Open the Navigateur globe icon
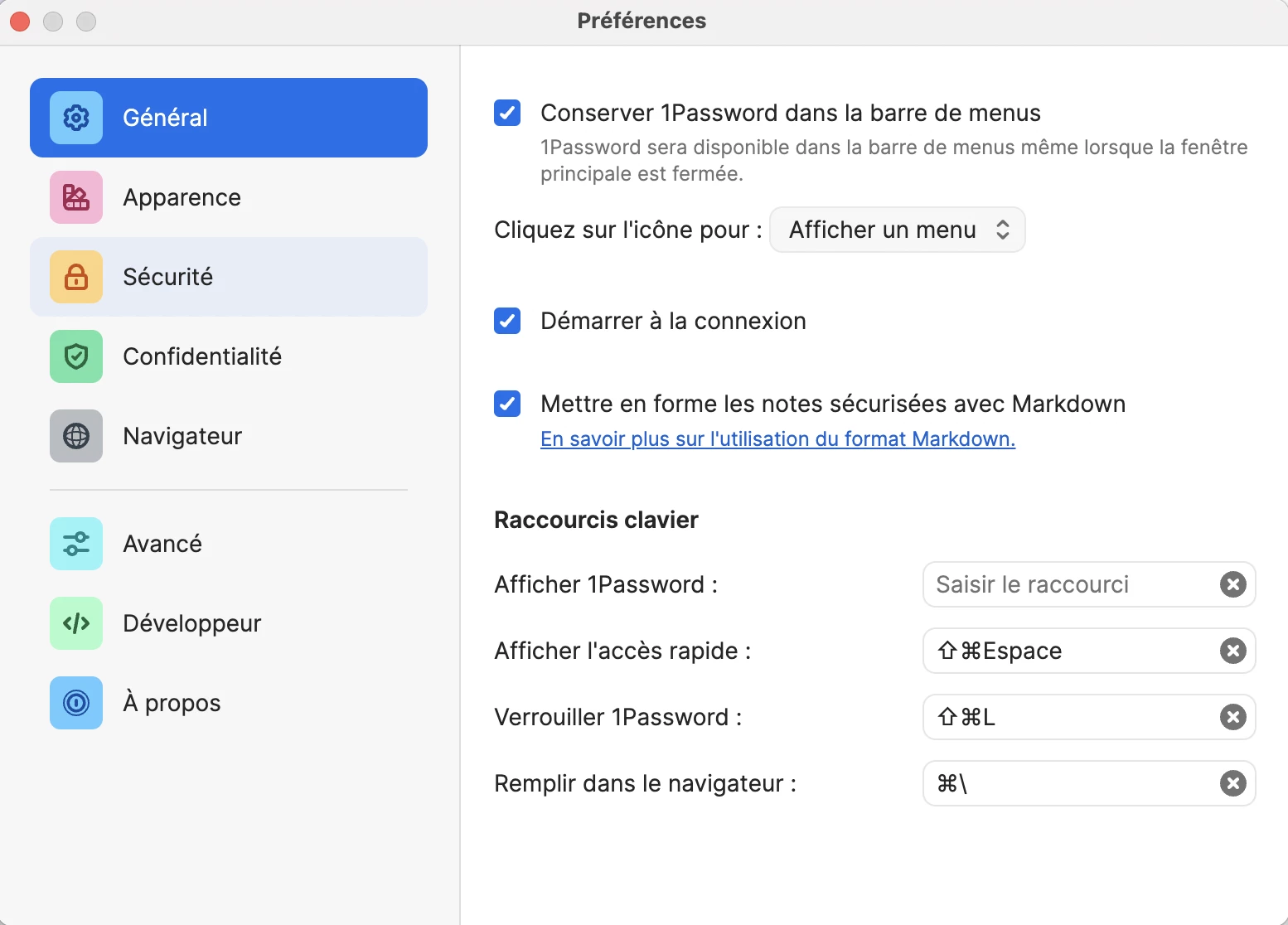The width and height of the screenshot is (1288, 925). coord(76,436)
